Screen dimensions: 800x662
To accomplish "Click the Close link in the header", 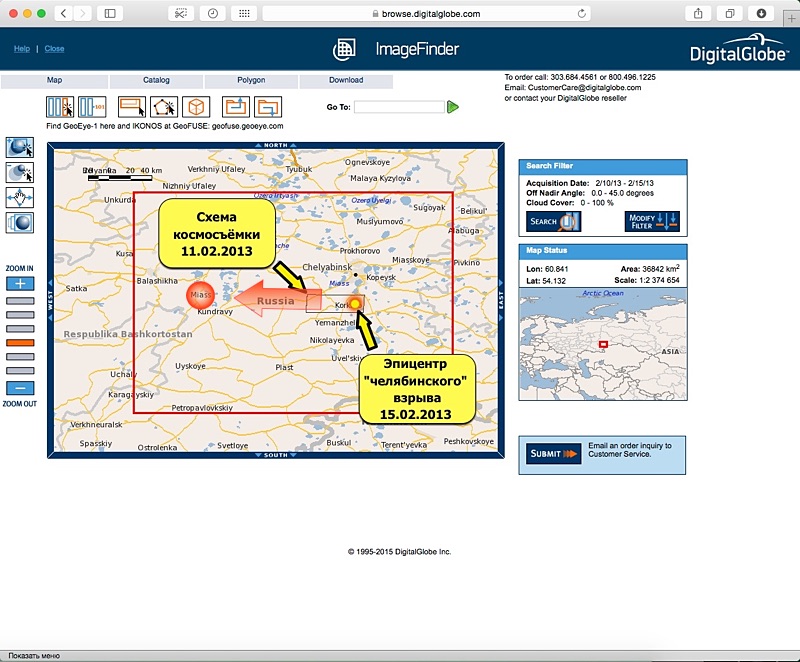I will pyautogui.click(x=54, y=48).
